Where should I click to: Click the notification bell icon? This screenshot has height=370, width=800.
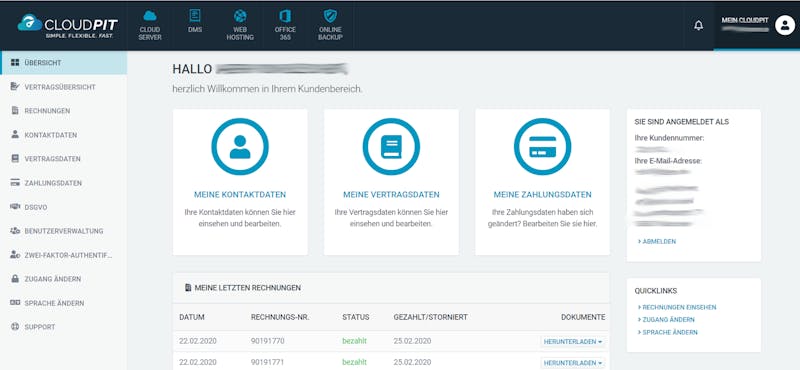[x=698, y=25]
